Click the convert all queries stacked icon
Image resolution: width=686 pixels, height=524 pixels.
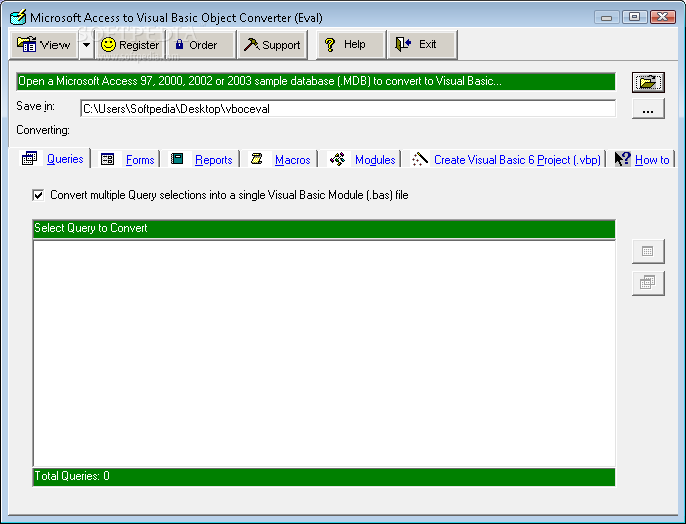click(x=648, y=283)
